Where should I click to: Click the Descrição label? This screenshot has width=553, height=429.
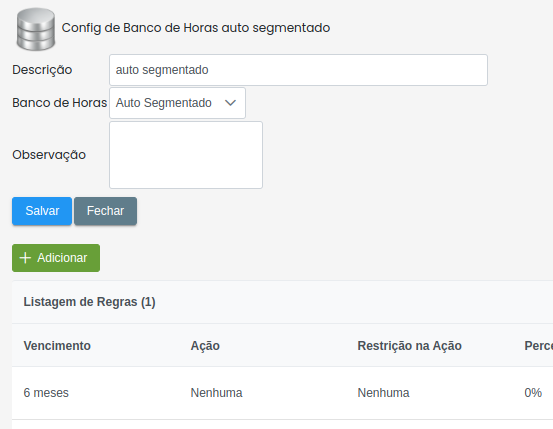click(42, 70)
